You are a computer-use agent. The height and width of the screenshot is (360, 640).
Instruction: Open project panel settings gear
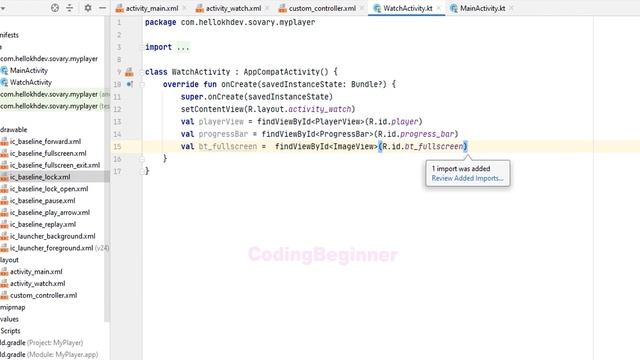(x=88, y=8)
